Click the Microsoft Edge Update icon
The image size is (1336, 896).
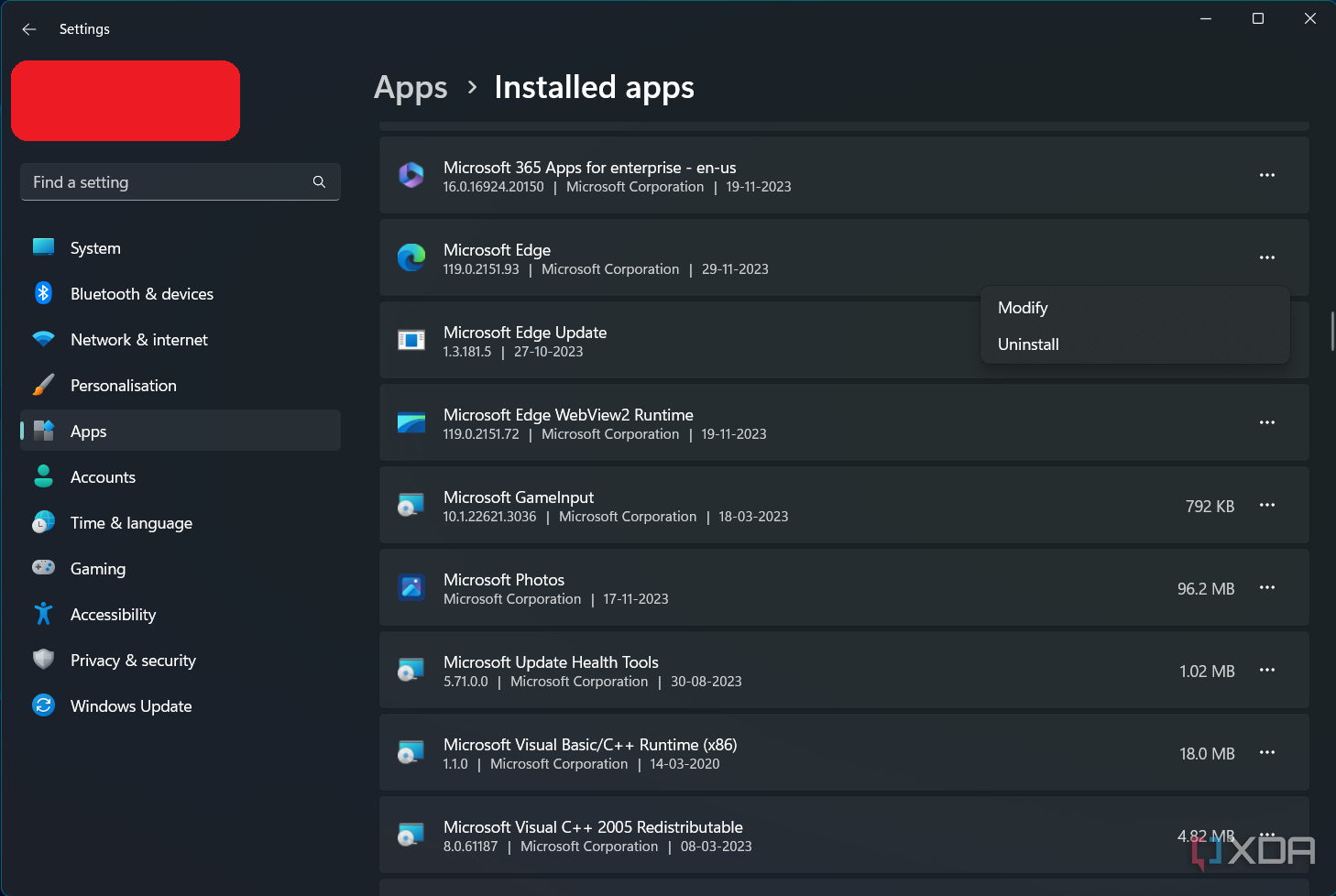point(411,340)
